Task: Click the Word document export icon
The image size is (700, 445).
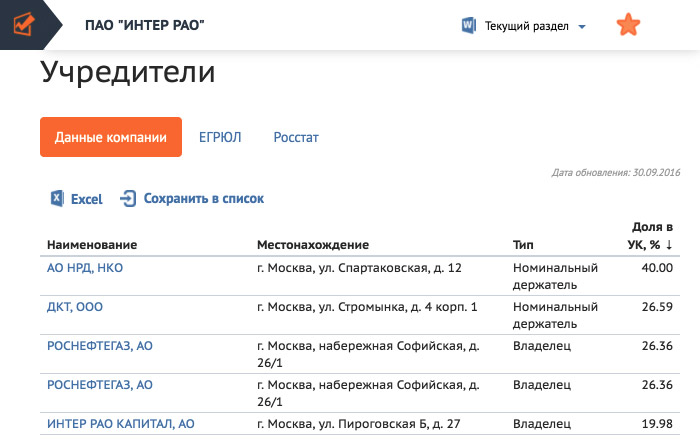Action: [469, 25]
